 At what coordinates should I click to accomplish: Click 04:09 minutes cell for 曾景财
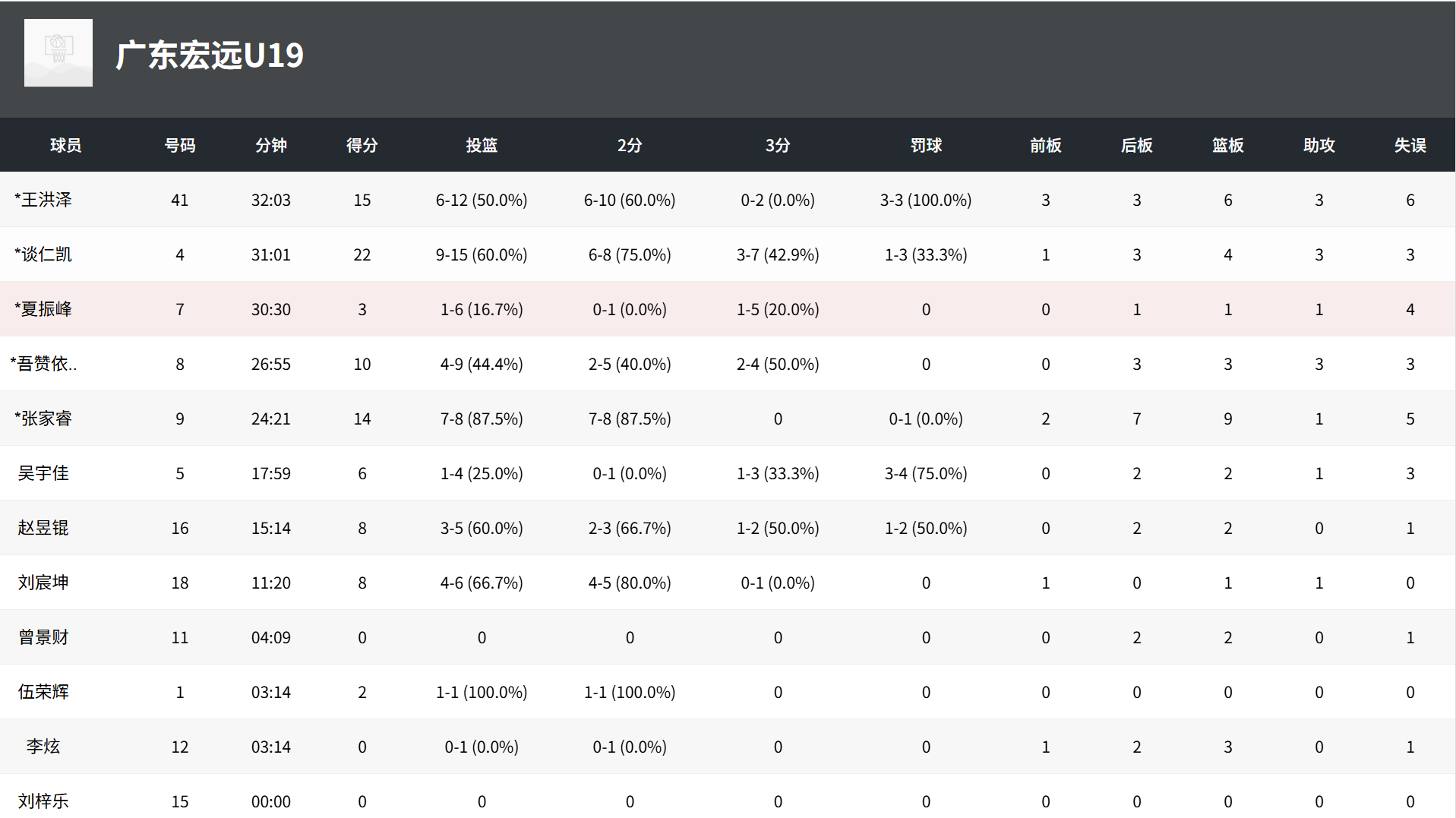pyautogui.click(x=271, y=637)
